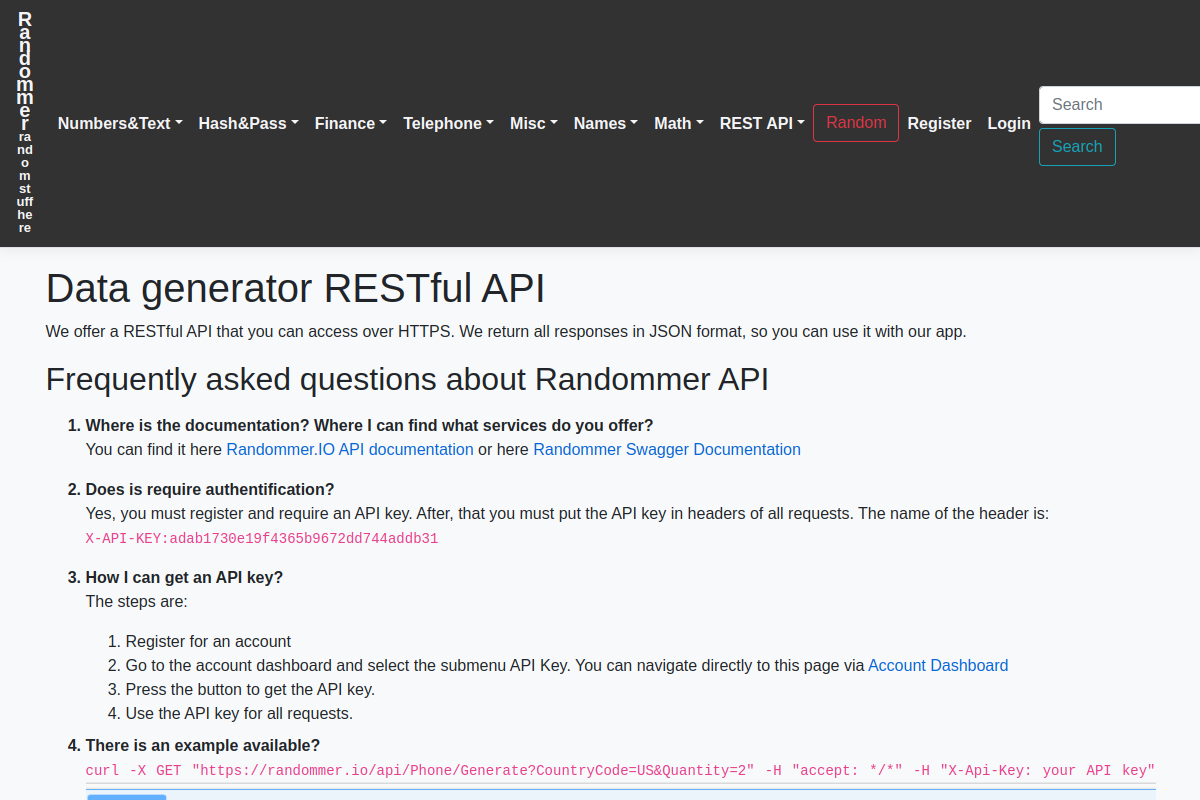Click step 'Register for an account'
This screenshot has width=1200, height=800.
[x=208, y=641]
